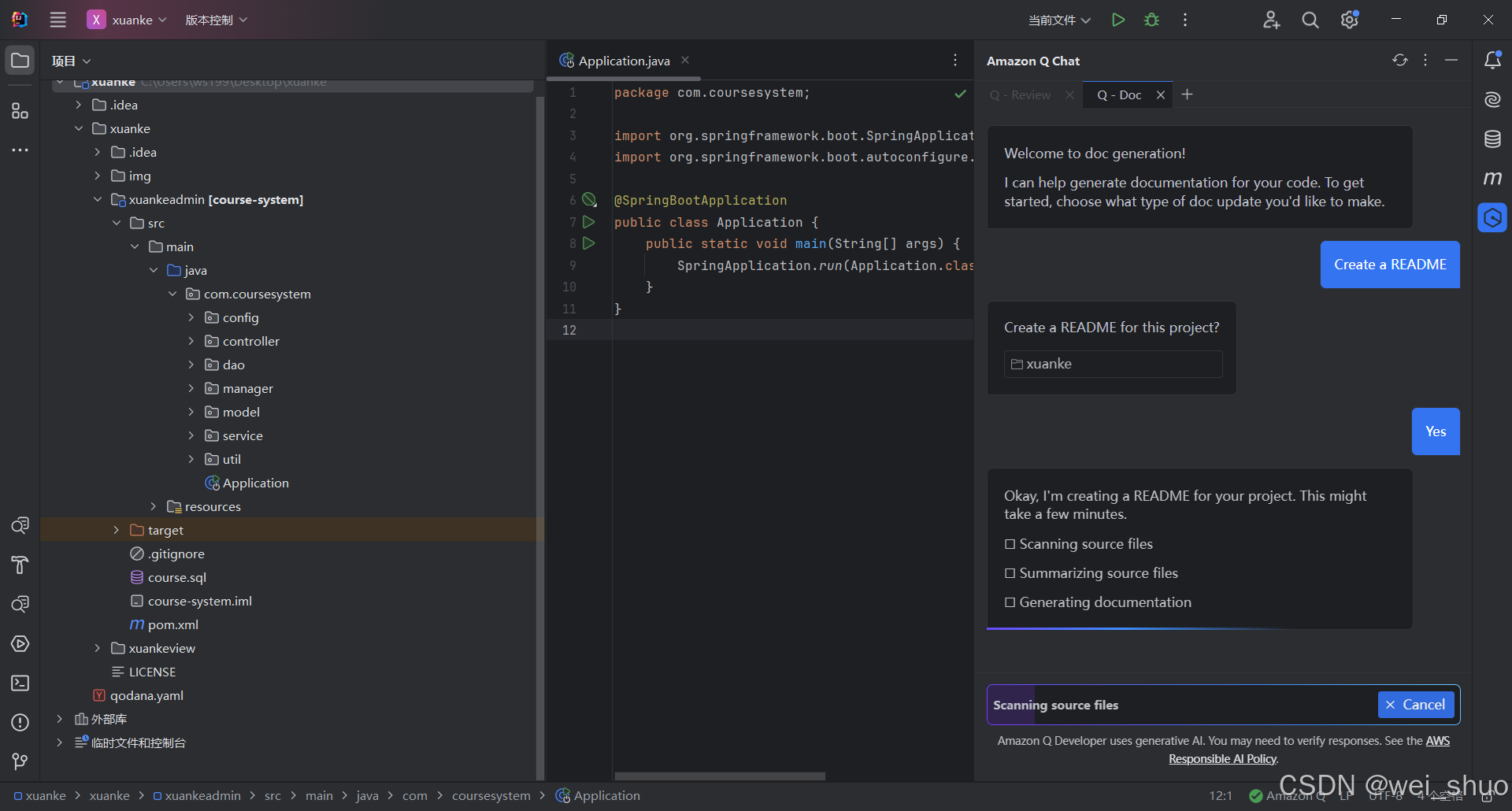Click the project tree vertical scrollbar
The image size is (1512, 811).
(539, 437)
